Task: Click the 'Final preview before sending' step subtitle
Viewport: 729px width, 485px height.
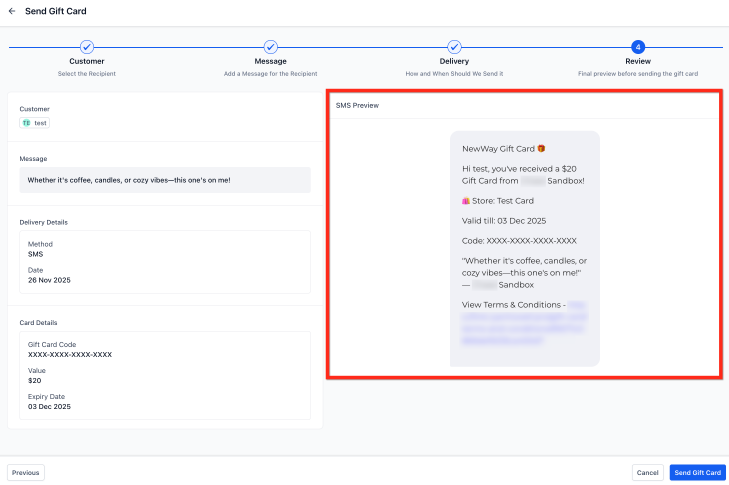Action: coord(638,74)
